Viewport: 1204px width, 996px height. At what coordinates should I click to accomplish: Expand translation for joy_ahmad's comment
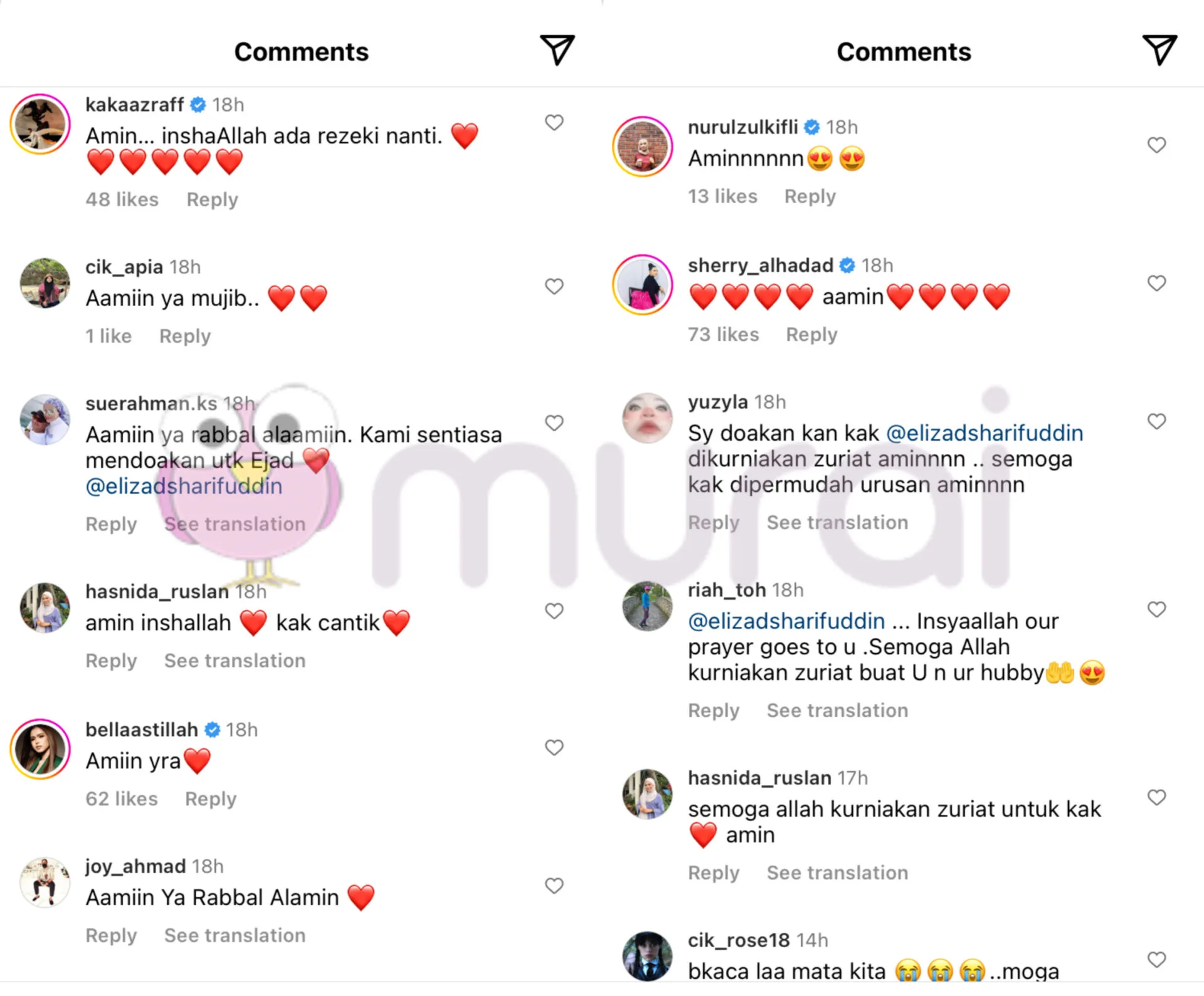coord(235,935)
